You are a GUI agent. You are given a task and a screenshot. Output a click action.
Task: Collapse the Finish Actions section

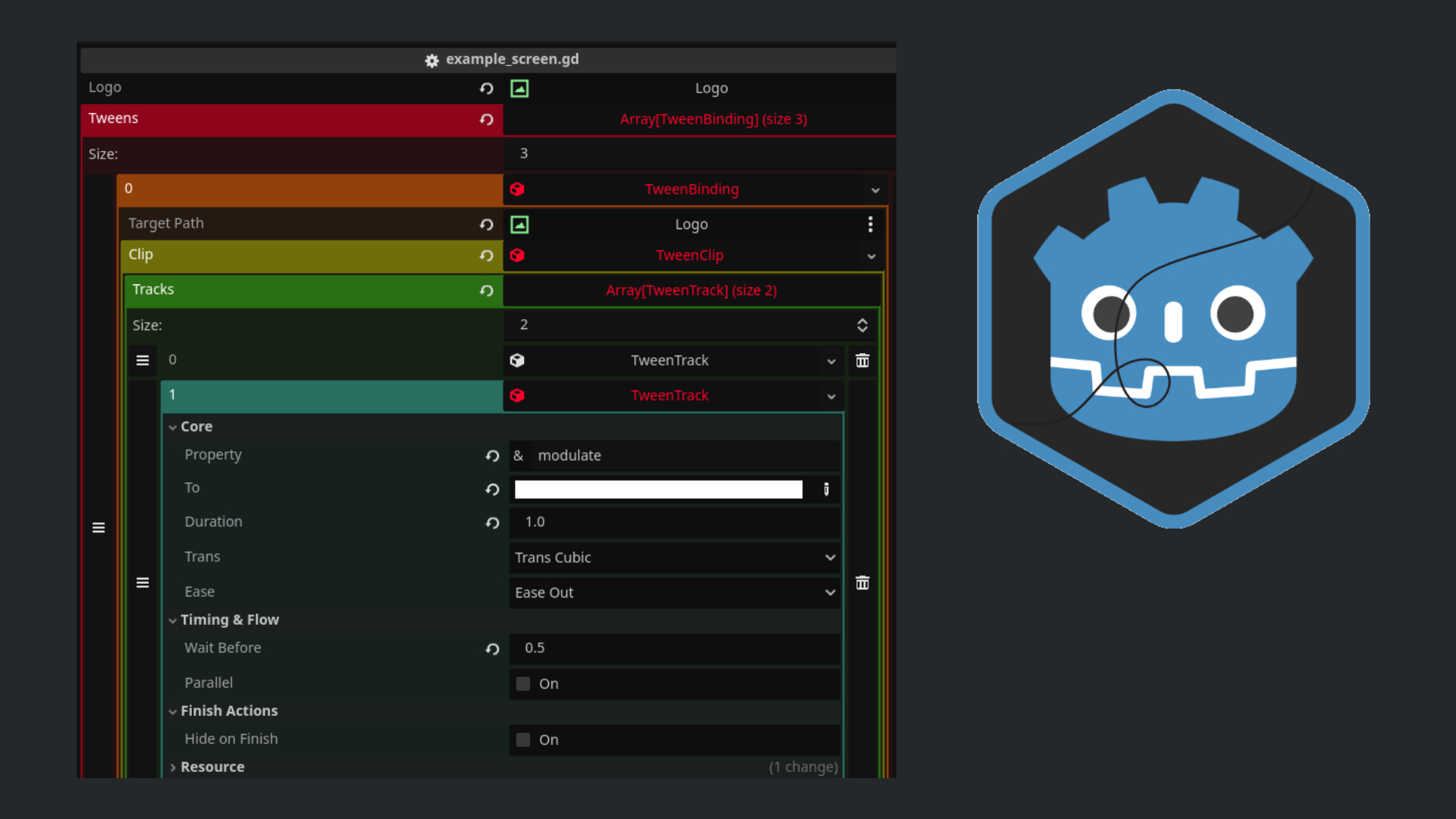[173, 712]
